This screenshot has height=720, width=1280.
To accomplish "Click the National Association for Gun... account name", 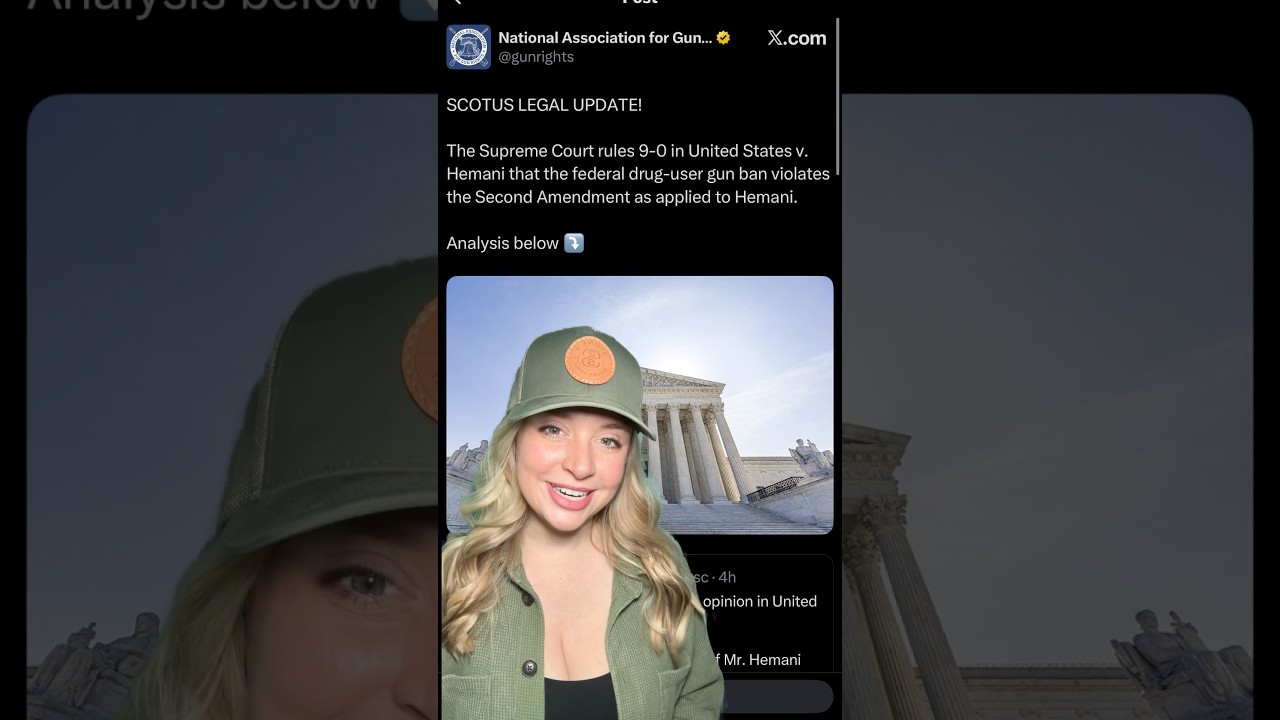I will click(x=605, y=38).
